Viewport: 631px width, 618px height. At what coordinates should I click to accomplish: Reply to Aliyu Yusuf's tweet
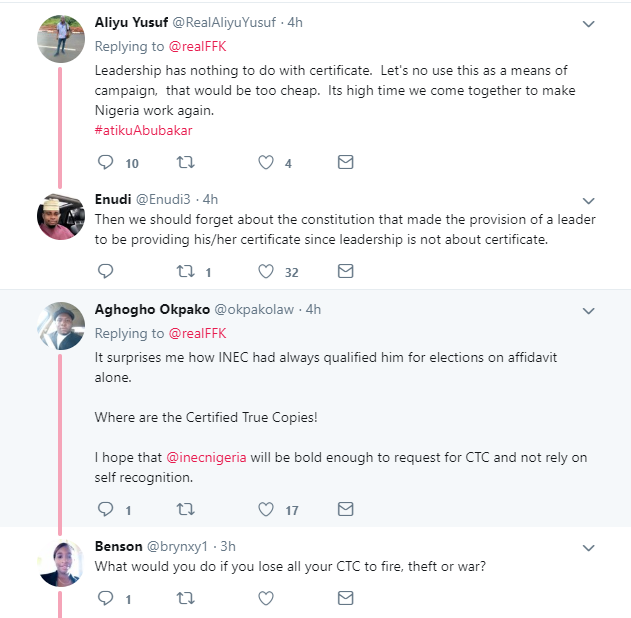click(106, 162)
